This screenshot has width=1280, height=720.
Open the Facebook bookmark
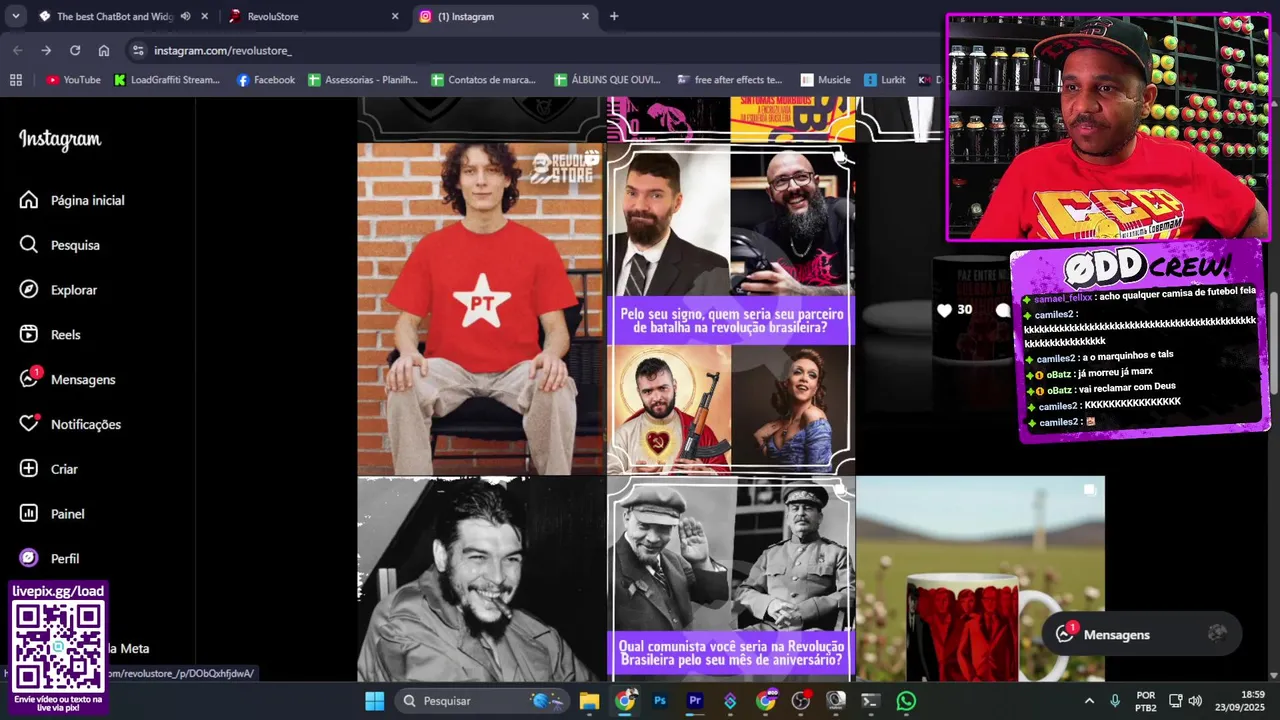pos(265,80)
